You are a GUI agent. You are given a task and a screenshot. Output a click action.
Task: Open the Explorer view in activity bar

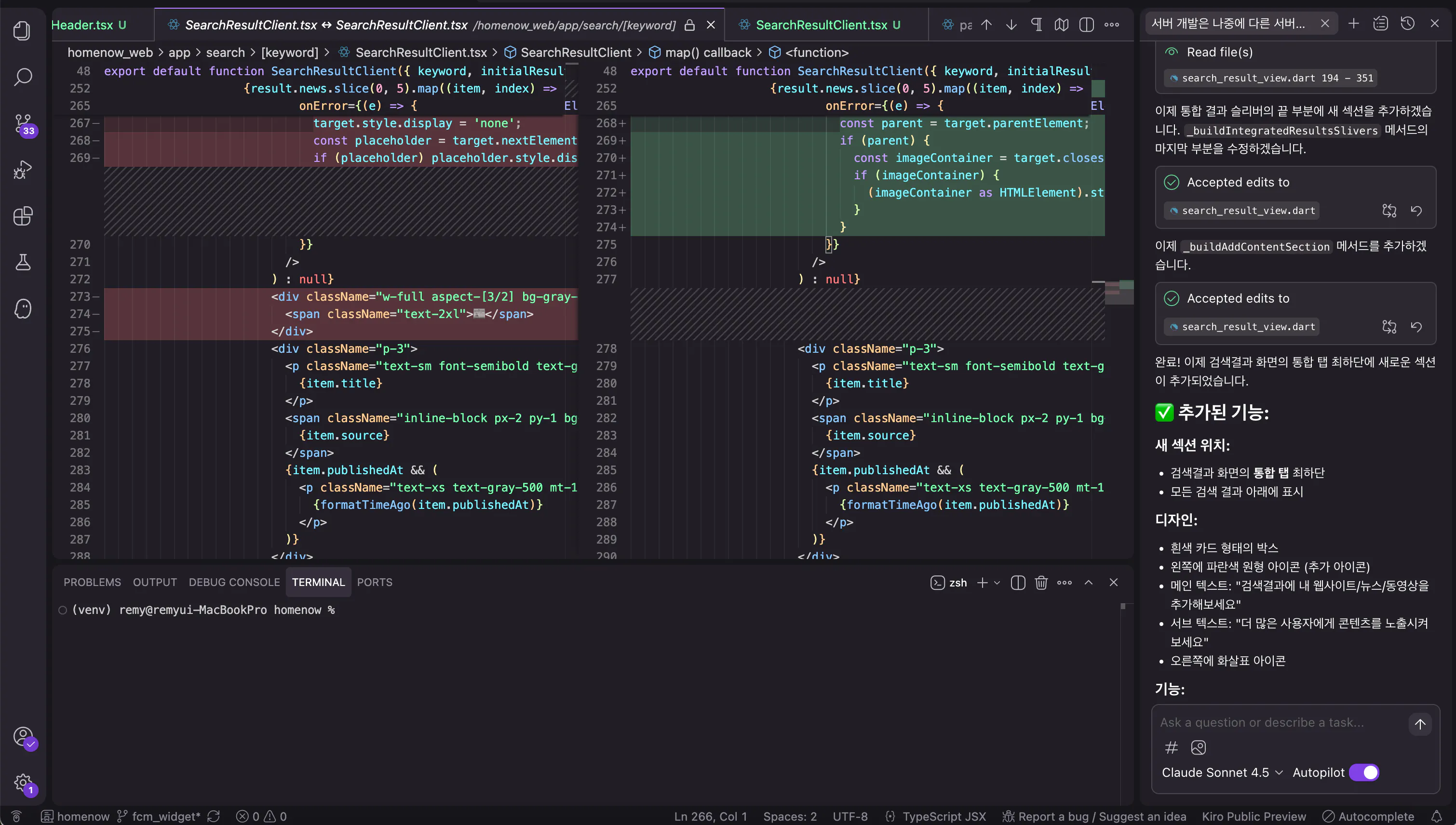pyautogui.click(x=22, y=30)
